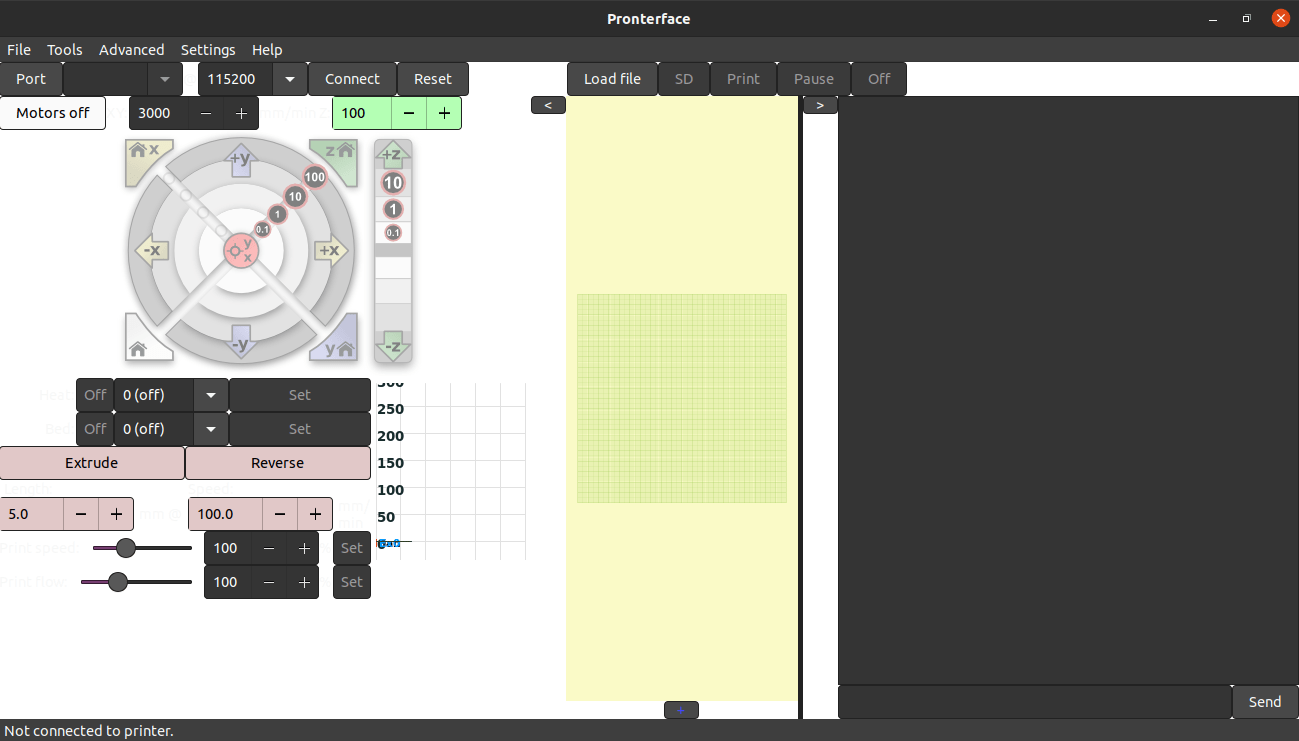
Task: Toggle bed Off button
Action: point(95,429)
